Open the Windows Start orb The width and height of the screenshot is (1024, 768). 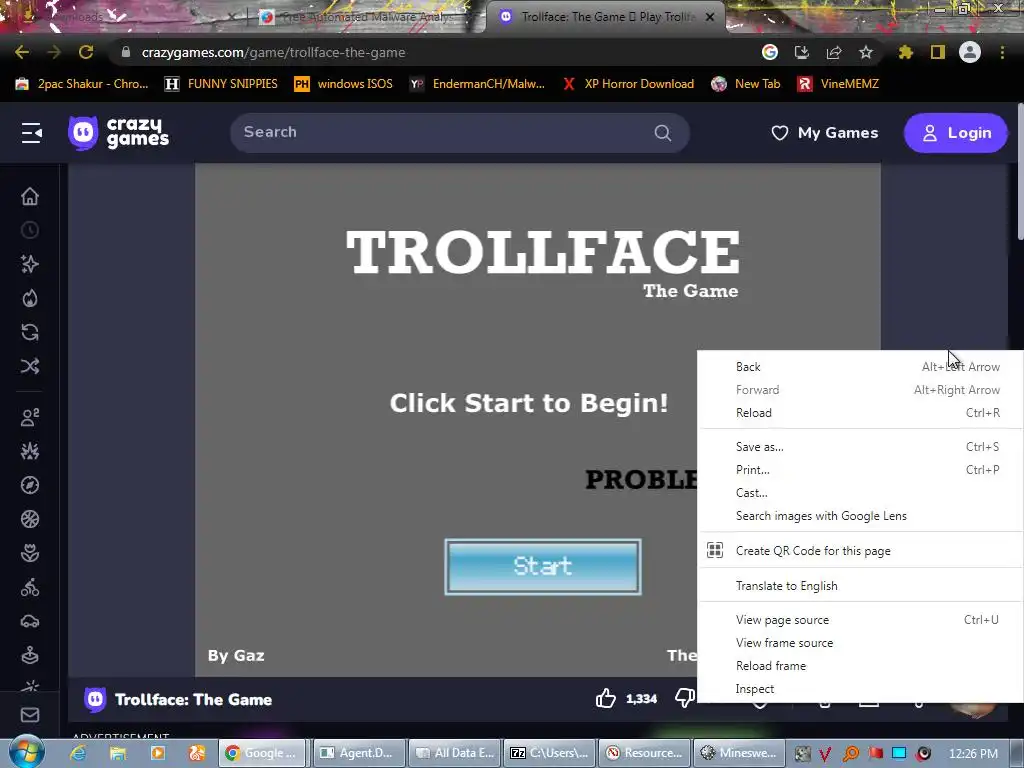tap(27, 752)
